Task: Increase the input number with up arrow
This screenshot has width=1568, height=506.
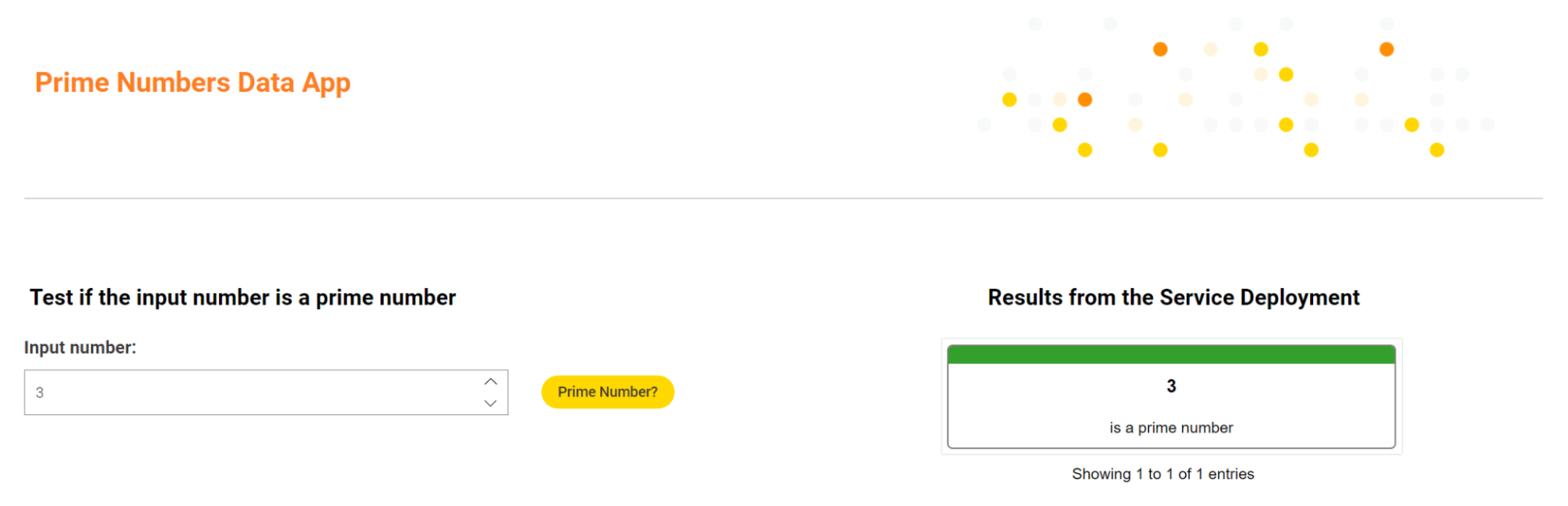Action: pyautogui.click(x=491, y=382)
